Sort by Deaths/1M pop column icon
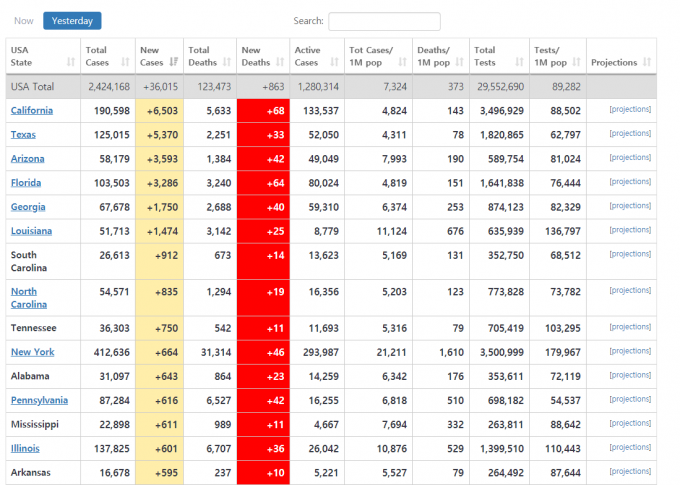Screen dimensions: 680x485 (x=461, y=63)
